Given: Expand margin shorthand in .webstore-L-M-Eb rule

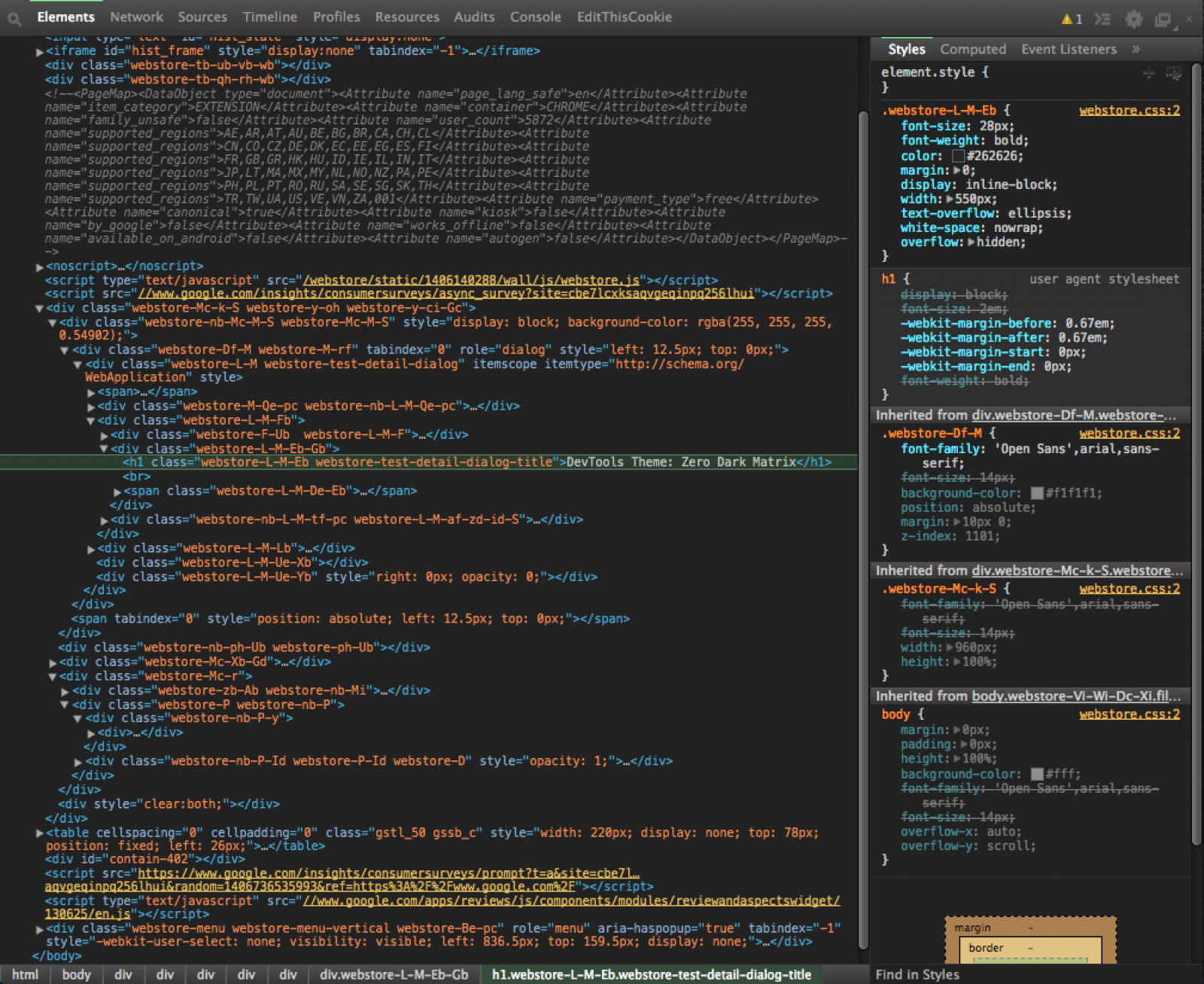Looking at the screenshot, I should [x=957, y=171].
